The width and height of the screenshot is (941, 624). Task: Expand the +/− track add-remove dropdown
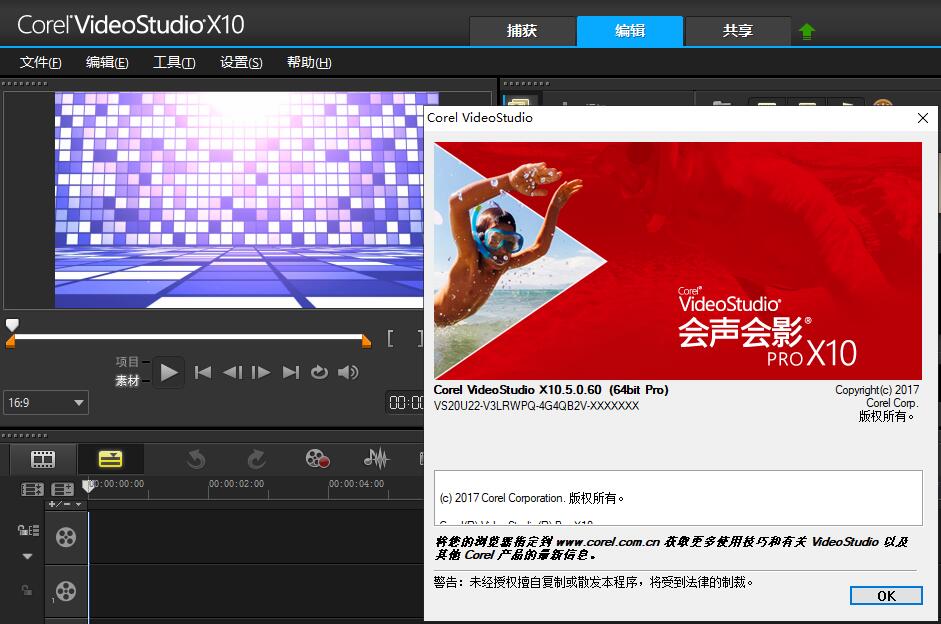[65, 504]
